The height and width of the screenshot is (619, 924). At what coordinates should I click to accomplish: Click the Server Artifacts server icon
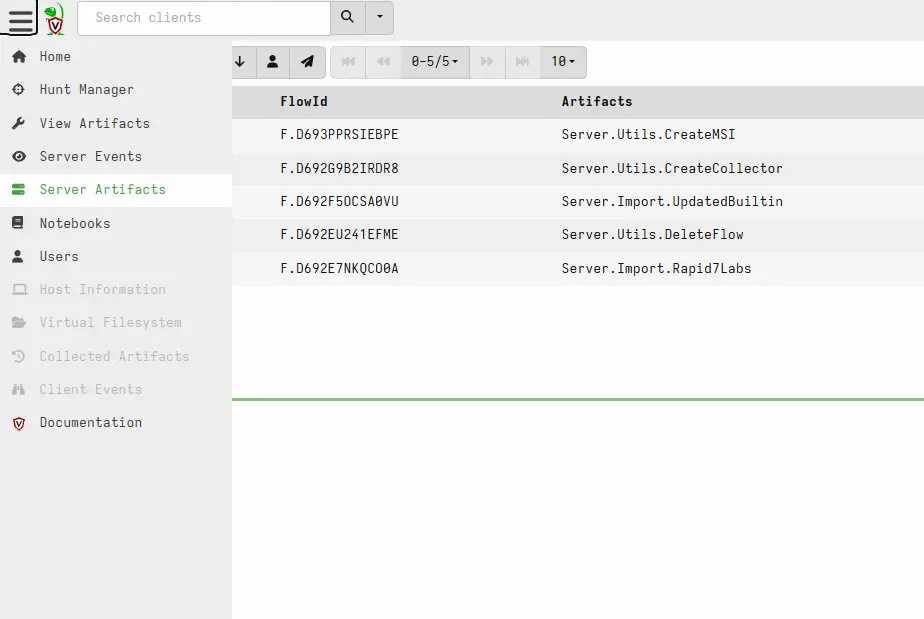pyautogui.click(x=19, y=190)
